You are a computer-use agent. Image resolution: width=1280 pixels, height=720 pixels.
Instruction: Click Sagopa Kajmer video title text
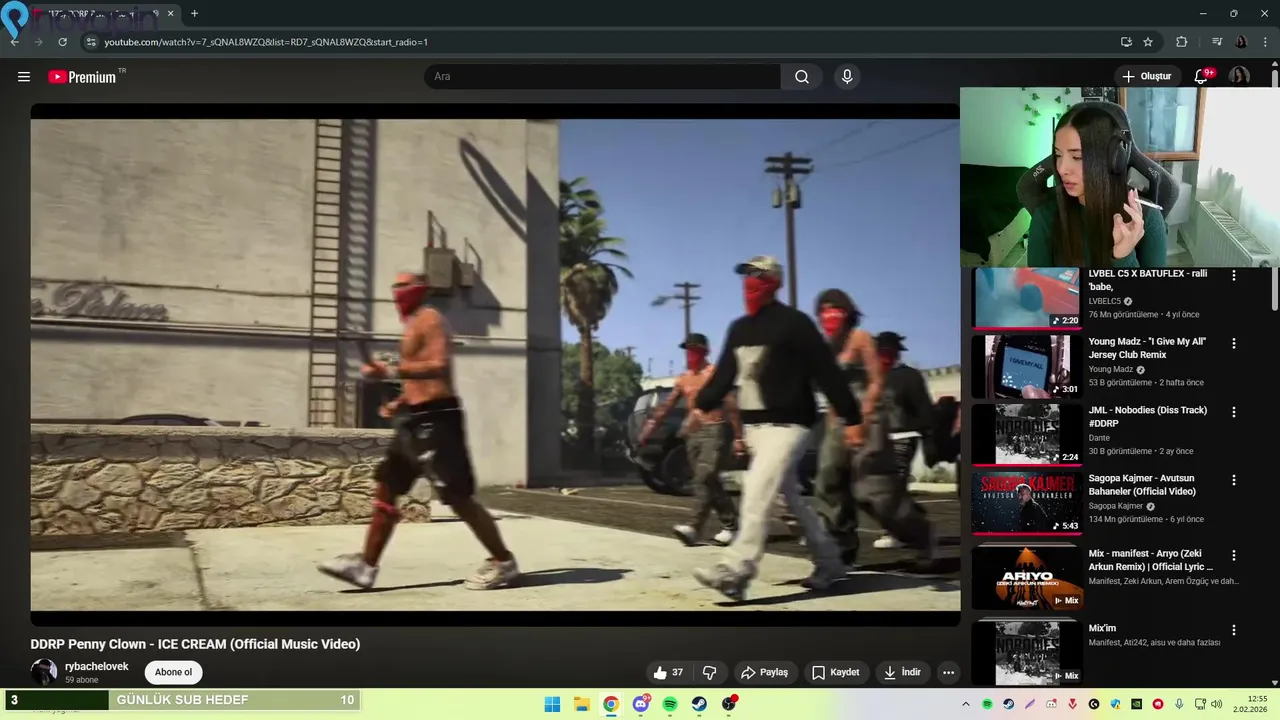[1142, 485]
